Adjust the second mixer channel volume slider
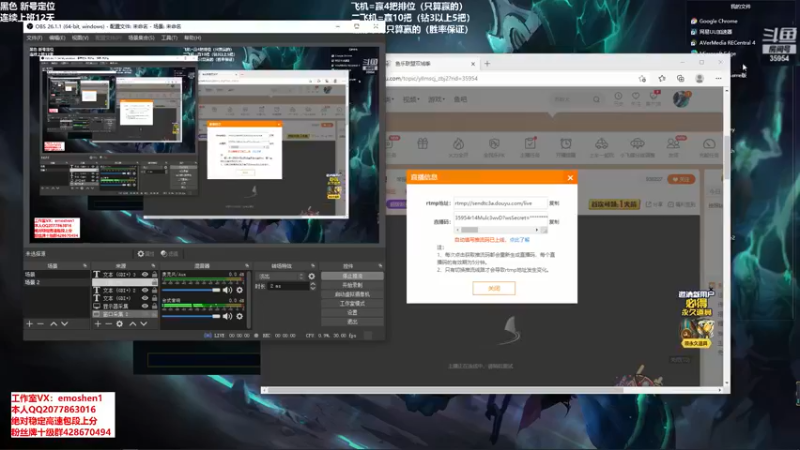800x450 pixels. (x=191, y=316)
